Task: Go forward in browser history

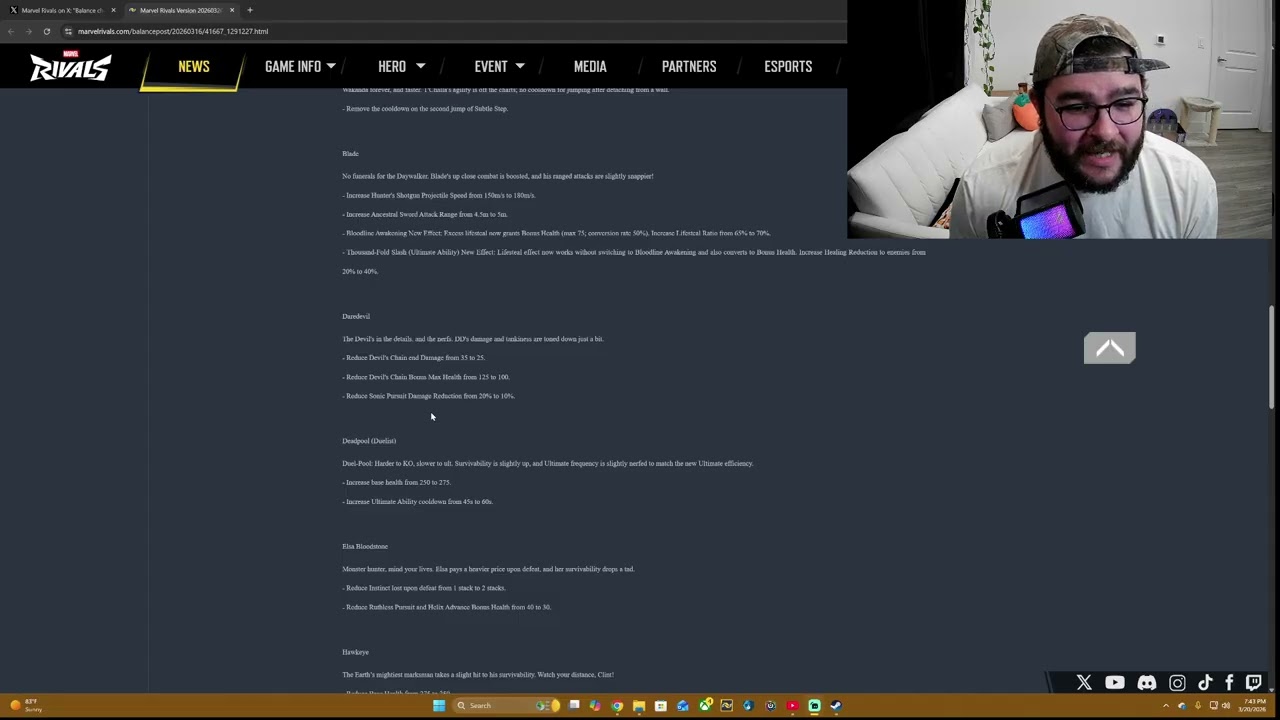Action: point(28,31)
